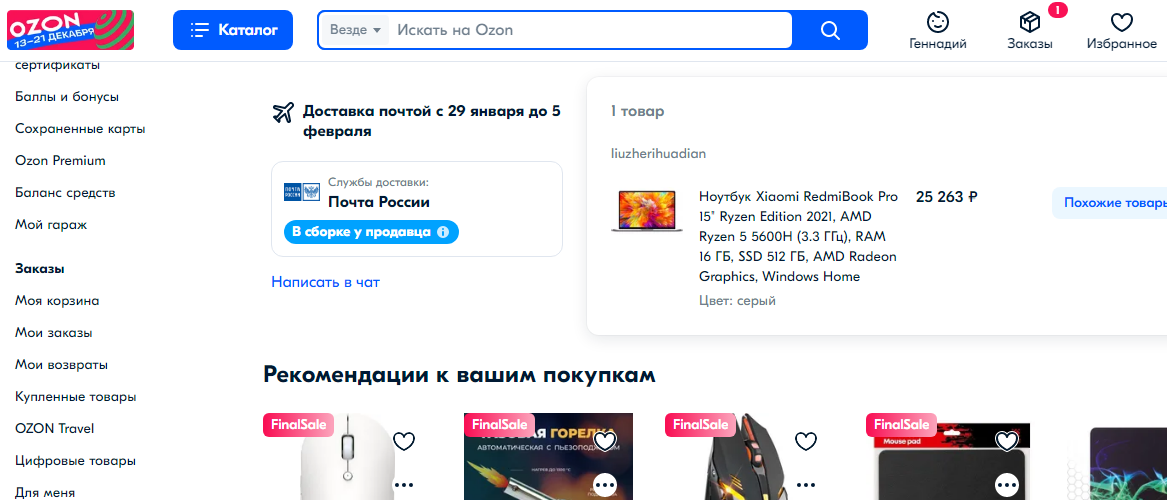Open Мои возвраты in sidebar
1167x500 pixels.
tap(62, 365)
